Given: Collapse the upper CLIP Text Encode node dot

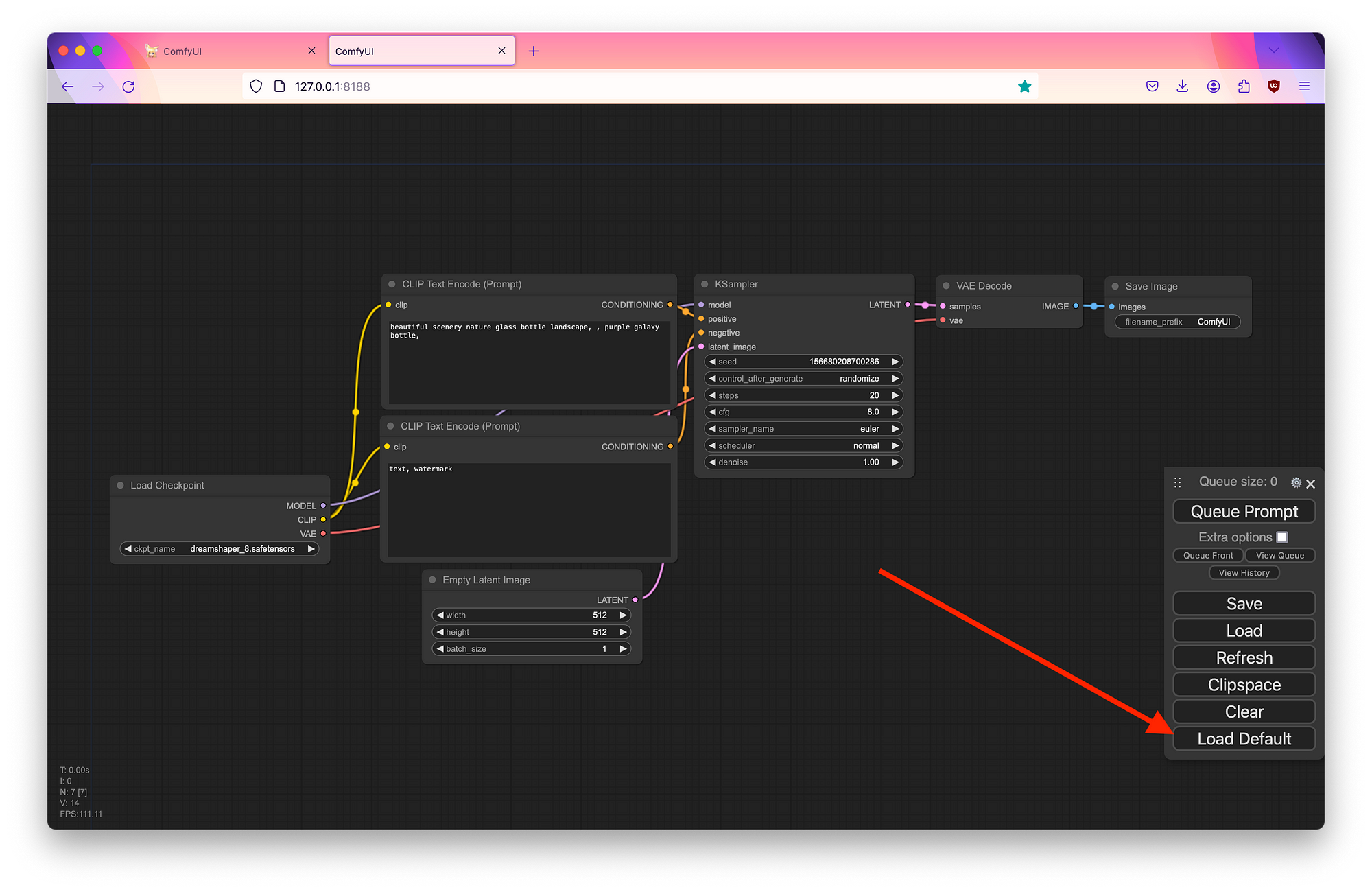Looking at the screenshot, I should (x=392, y=284).
